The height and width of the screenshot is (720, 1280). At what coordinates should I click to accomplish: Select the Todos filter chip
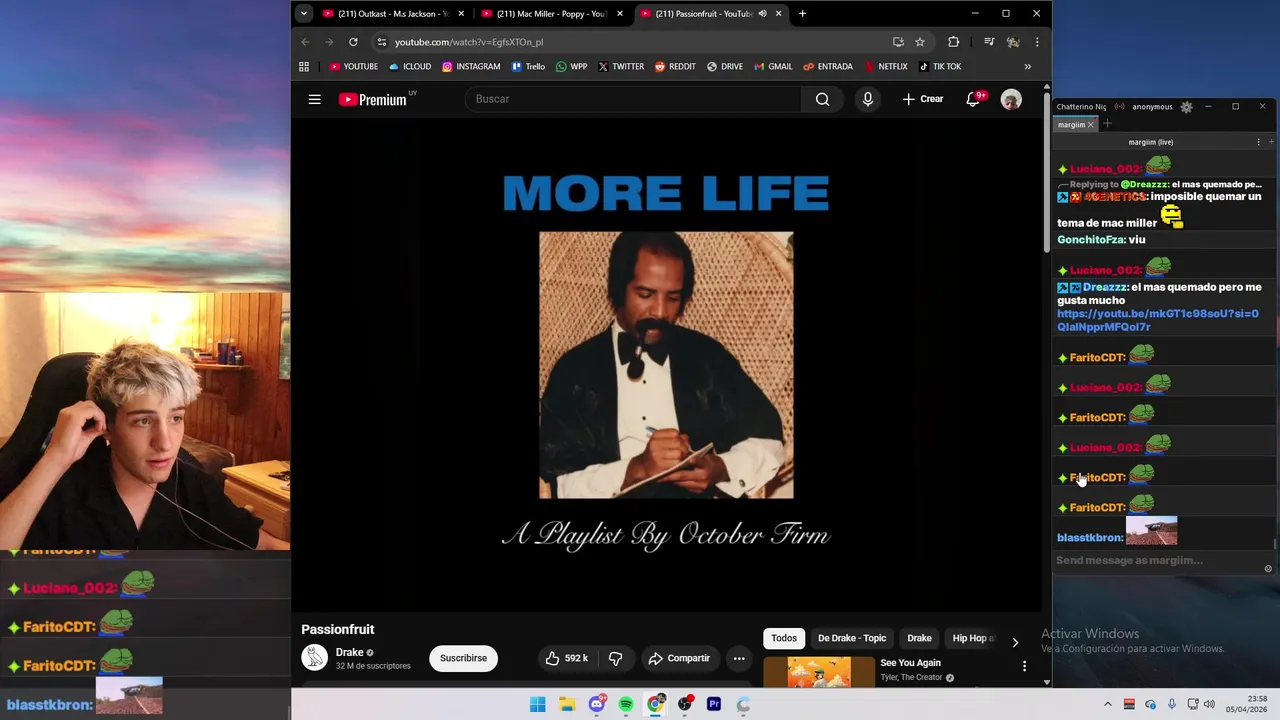coord(784,638)
